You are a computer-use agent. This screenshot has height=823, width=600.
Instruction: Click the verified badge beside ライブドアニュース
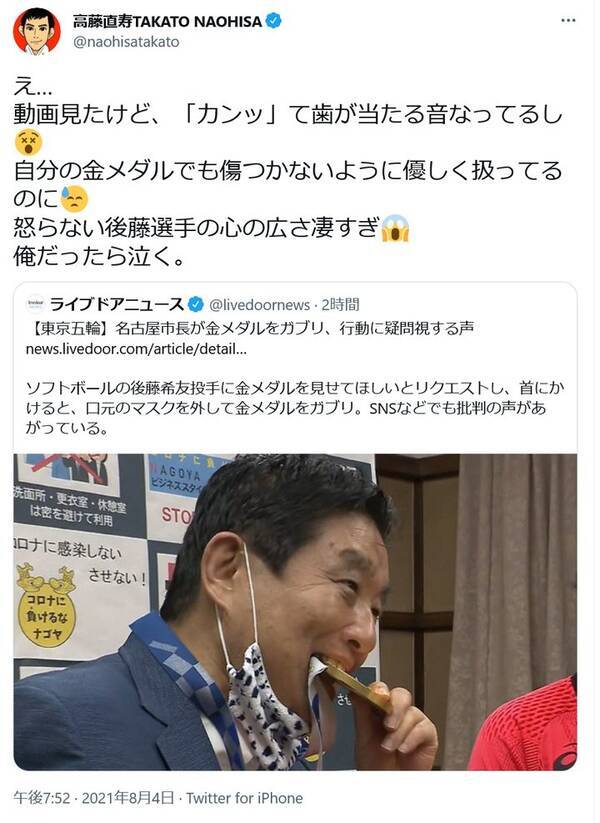(196, 304)
